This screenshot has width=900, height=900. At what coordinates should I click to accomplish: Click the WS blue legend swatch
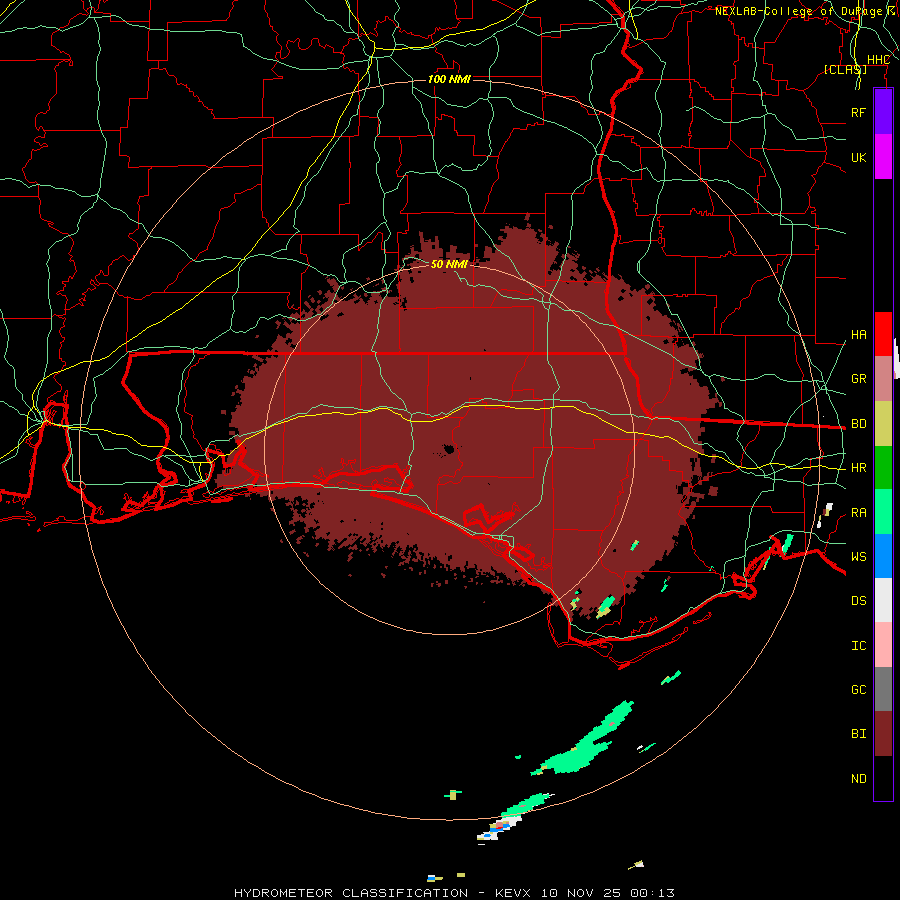[883, 556]
